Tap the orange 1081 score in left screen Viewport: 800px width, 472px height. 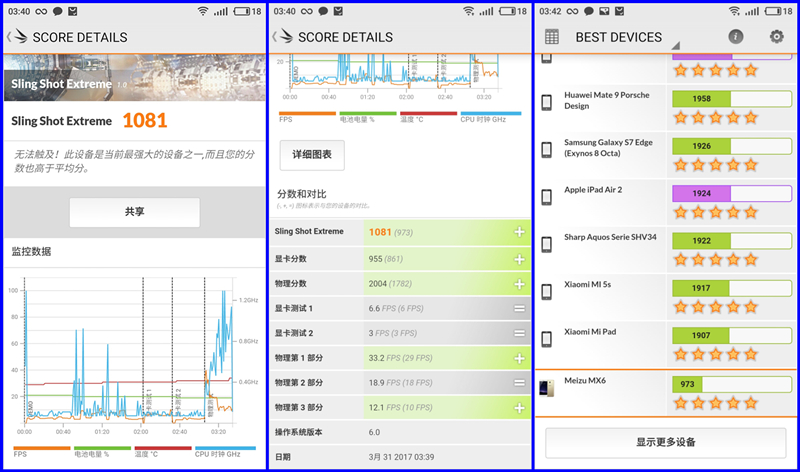point(145,120)
